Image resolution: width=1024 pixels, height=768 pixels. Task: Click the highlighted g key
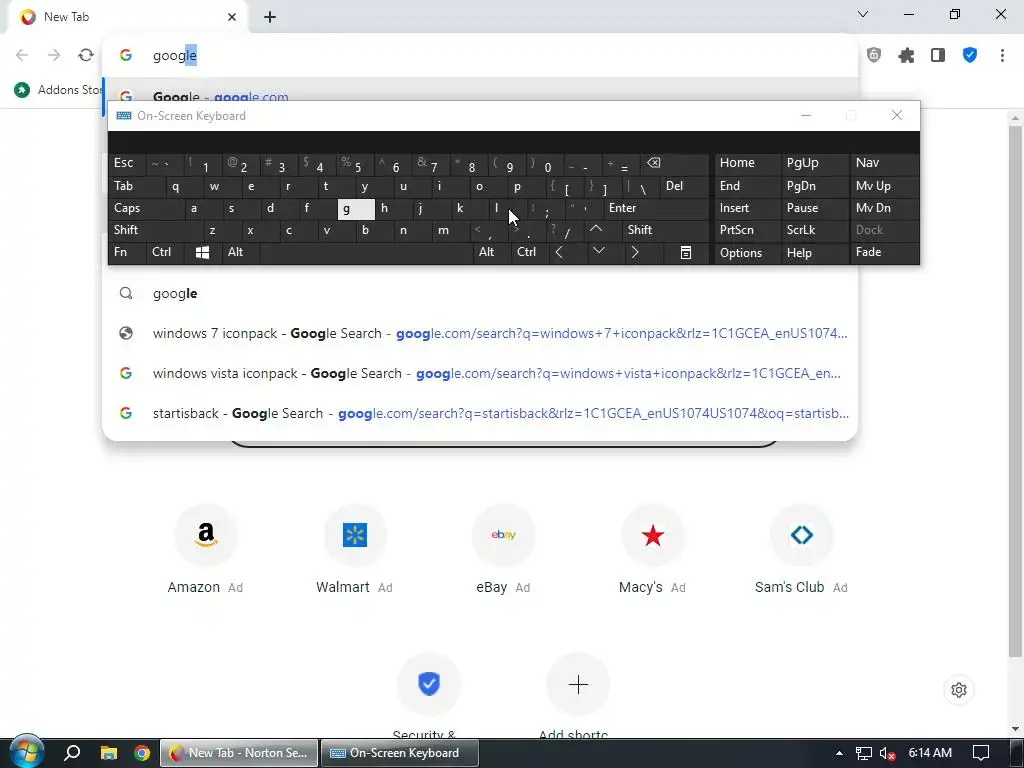(356, 209)
